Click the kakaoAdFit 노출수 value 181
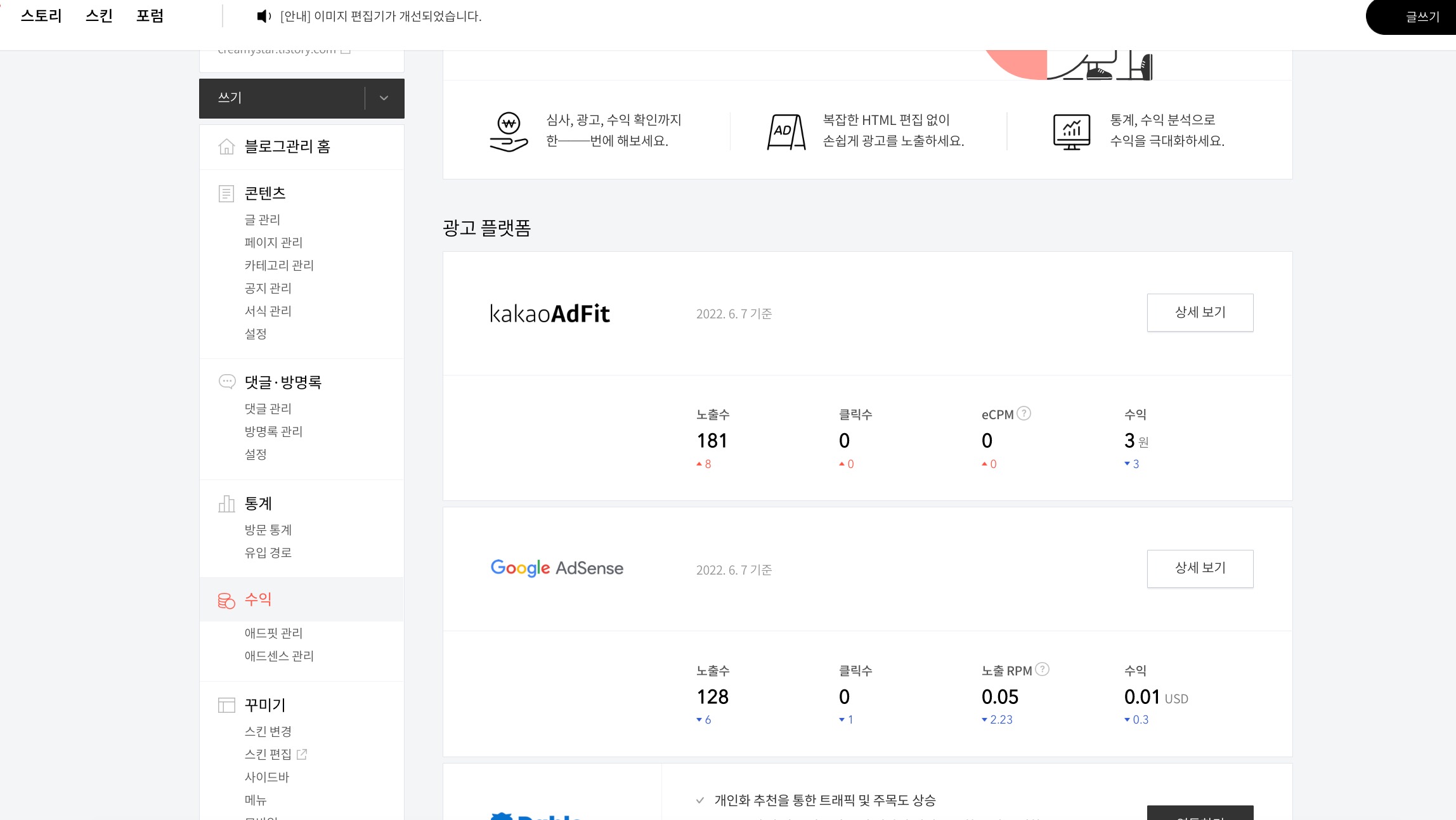This screenshot has width=1456, height=820. (x=712, y=441)
